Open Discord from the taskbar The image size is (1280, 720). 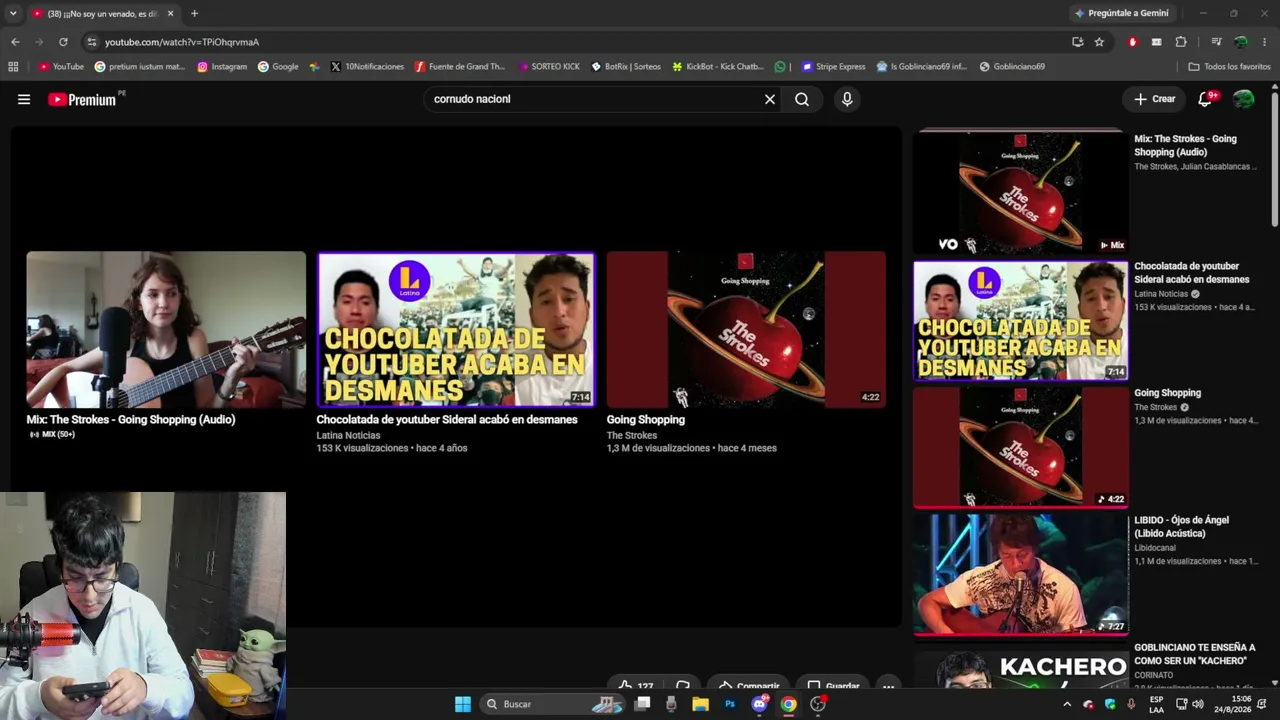(x=760, y=704)
